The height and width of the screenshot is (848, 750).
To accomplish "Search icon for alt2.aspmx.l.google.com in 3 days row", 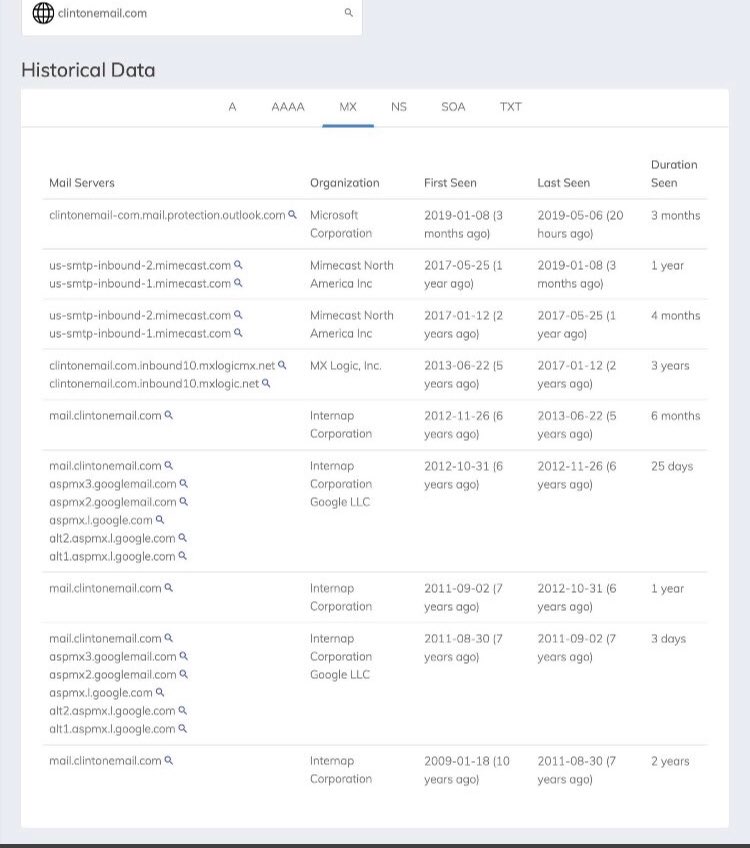I will tap(183, 711).
